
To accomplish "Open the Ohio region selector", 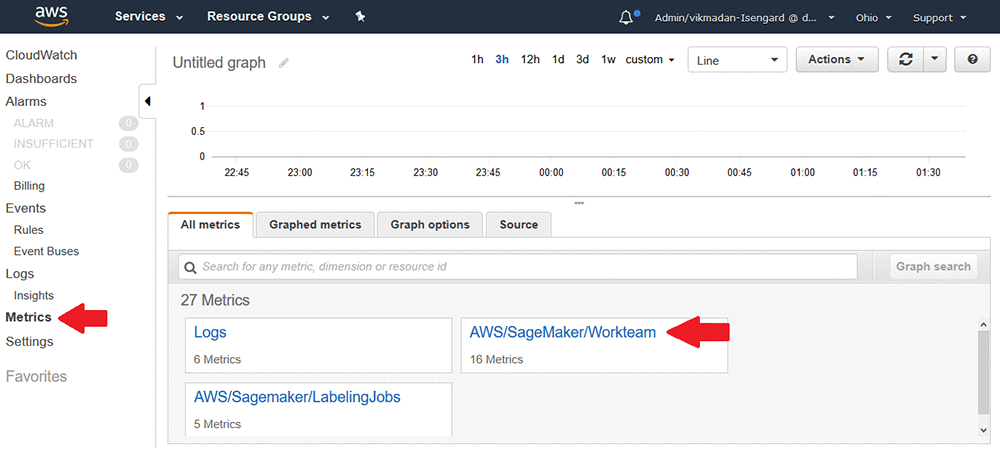I will (873, 18).
